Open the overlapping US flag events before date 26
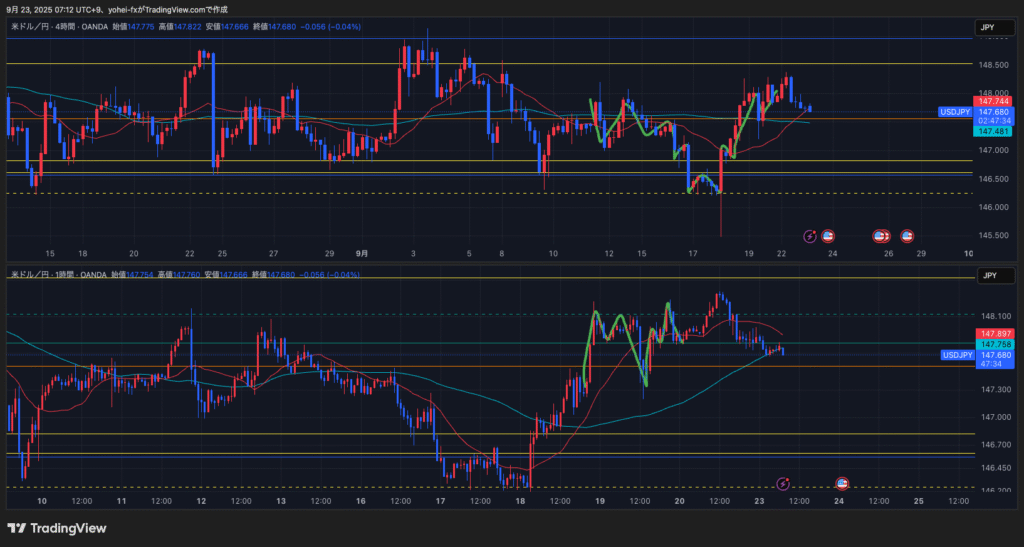This screenshot has height=547, width=1024. click(x=881, y=236)
